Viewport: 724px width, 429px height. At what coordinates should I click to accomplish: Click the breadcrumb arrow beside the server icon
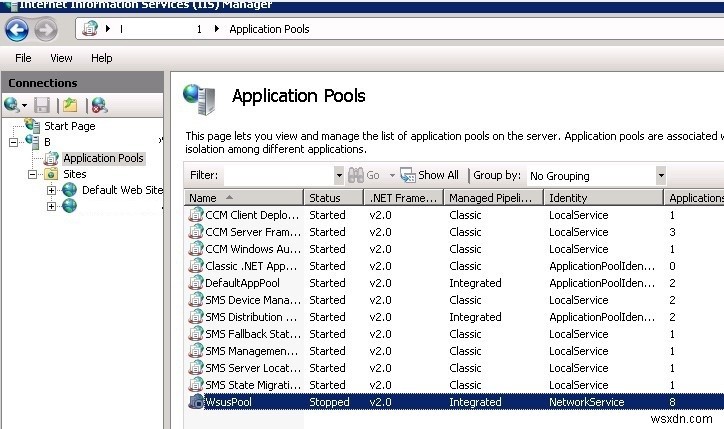click(x=108, y=29)
